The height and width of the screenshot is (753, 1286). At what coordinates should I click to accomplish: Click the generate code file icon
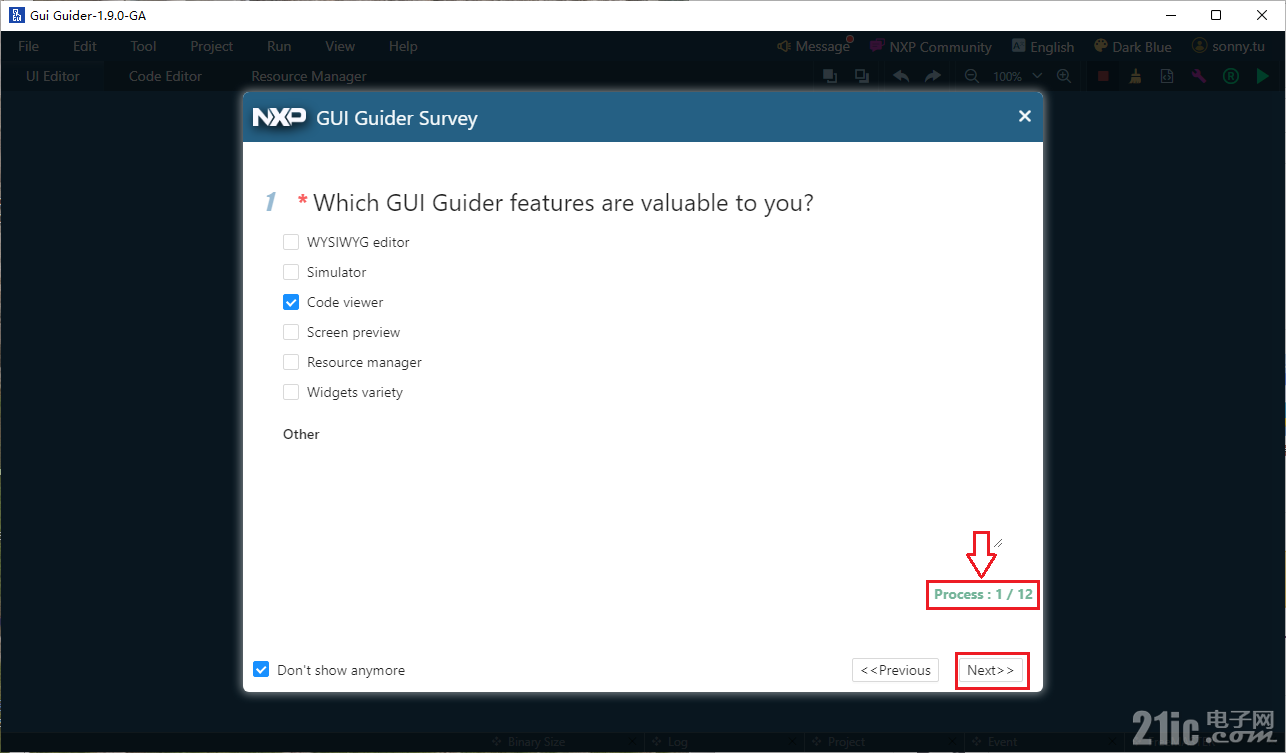1167,76
